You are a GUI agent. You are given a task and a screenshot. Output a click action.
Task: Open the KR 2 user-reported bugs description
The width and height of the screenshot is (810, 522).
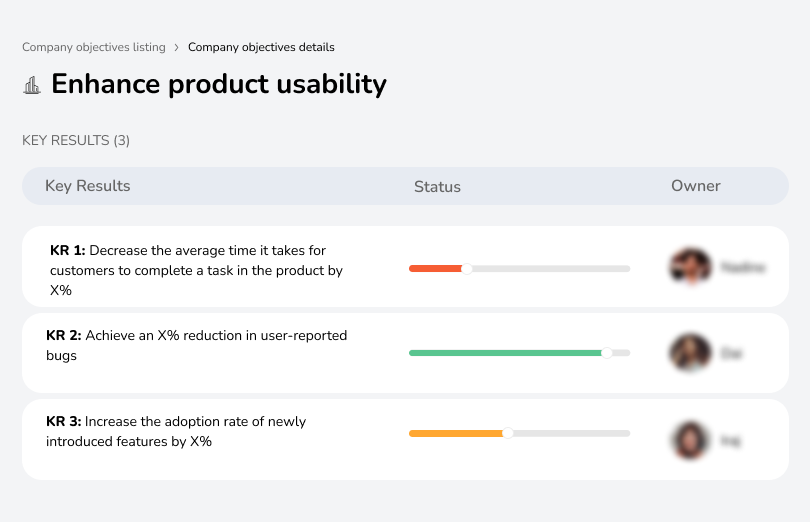coord(196,345)
